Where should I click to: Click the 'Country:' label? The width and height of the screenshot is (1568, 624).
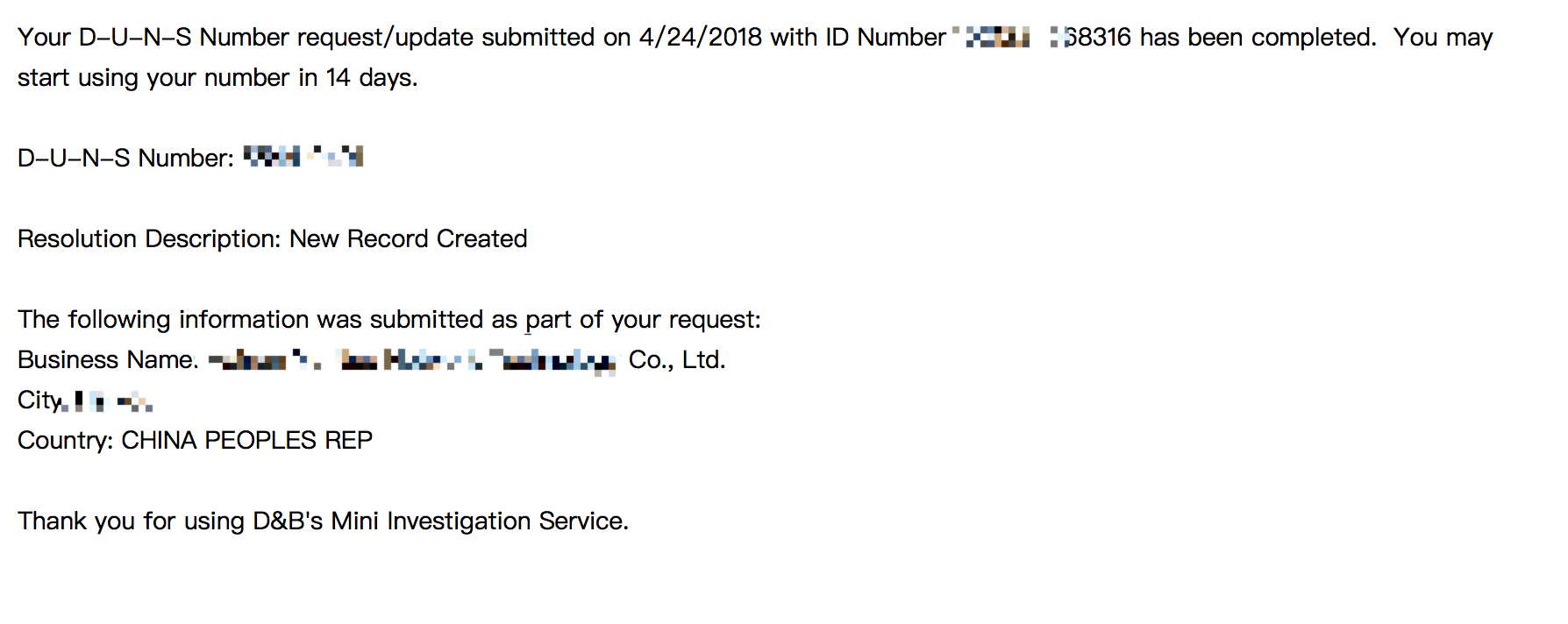(x=66, y=440)
